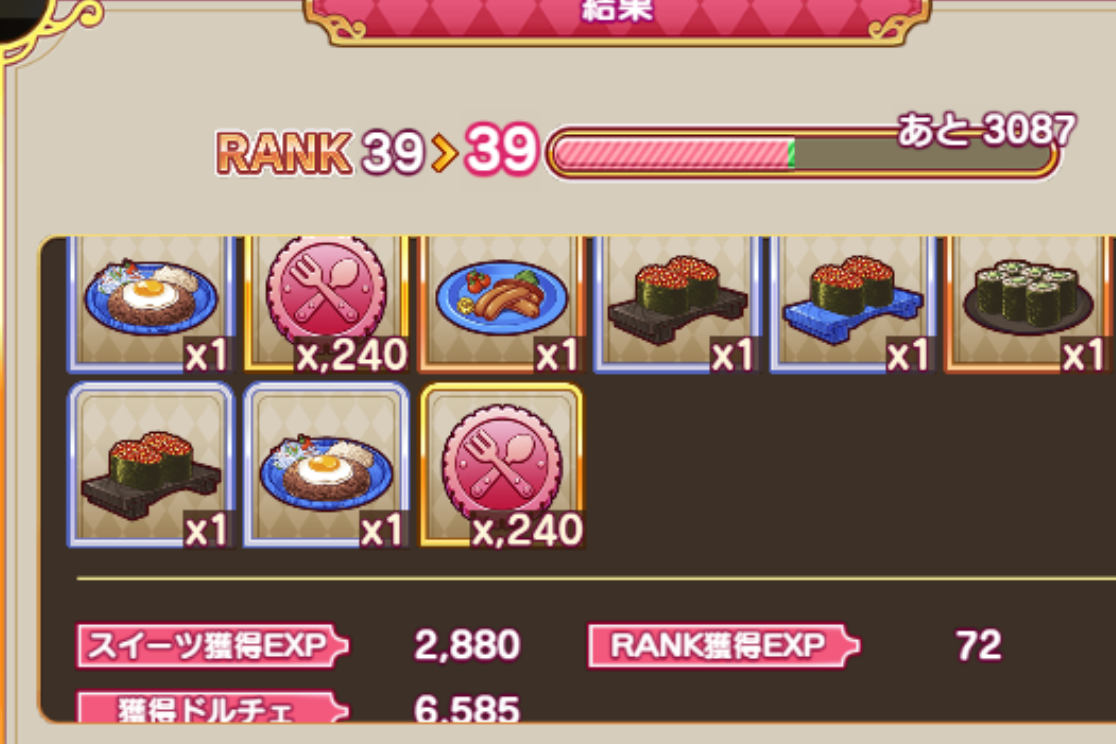Click the rank experience progress bar
Image resolution: width=1116 pixels, height=744 pixels.
tap(802, 153)
